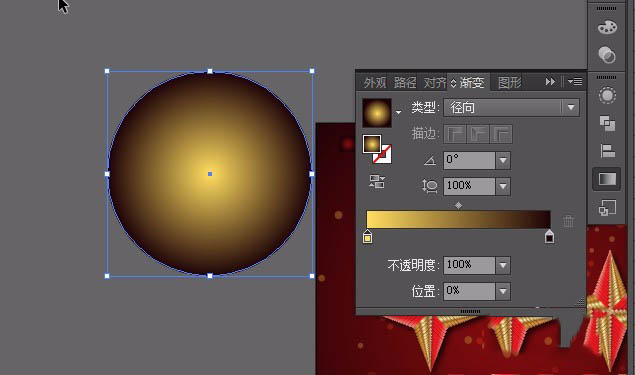Screen dimensions: 635x375
Task: Open the Color Guide overlapping circles icon
Action: [x=607, y=55]
